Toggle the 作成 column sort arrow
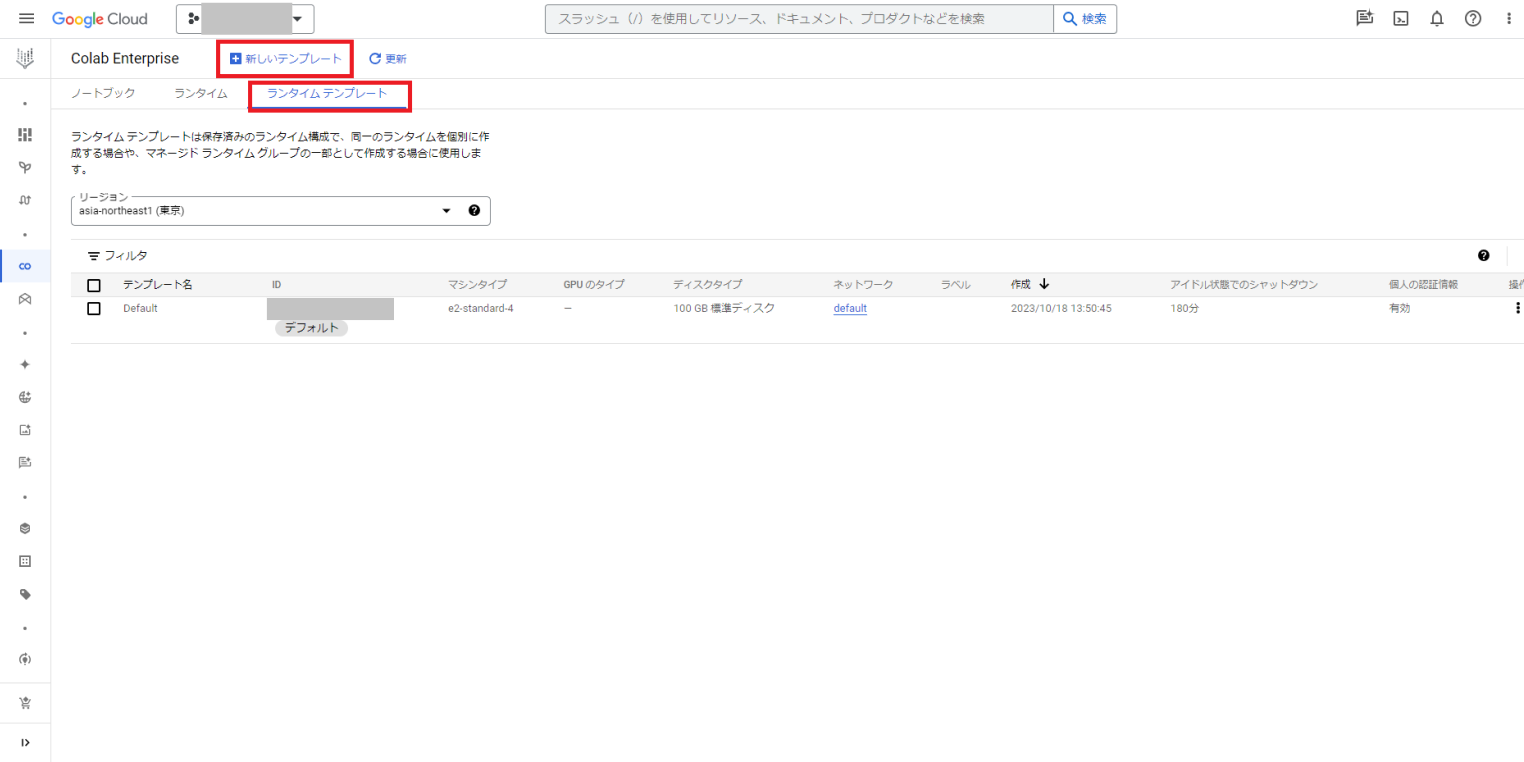 tap(1044, 284)
